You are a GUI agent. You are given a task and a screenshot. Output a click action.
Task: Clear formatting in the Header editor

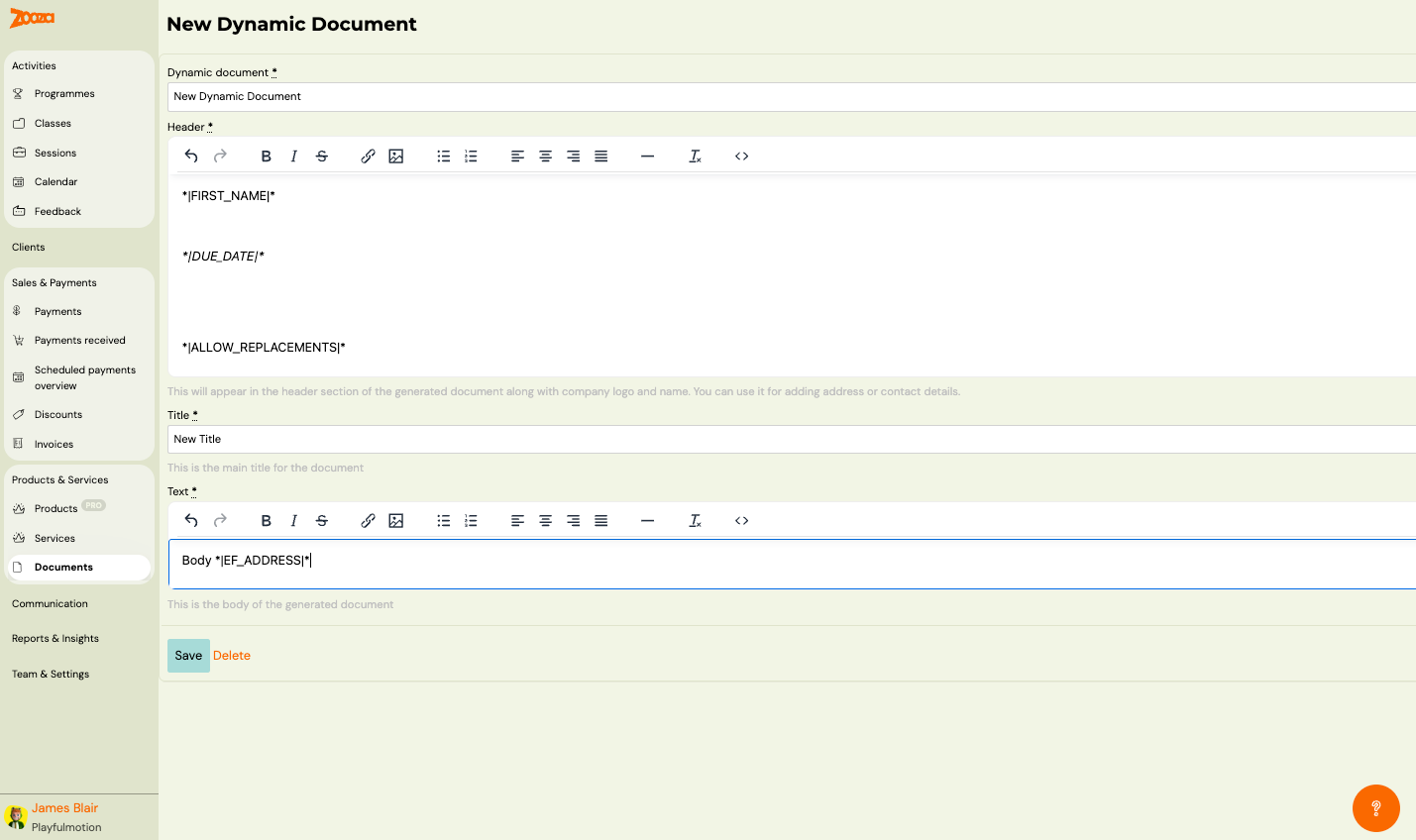click(x=695, y=156)
